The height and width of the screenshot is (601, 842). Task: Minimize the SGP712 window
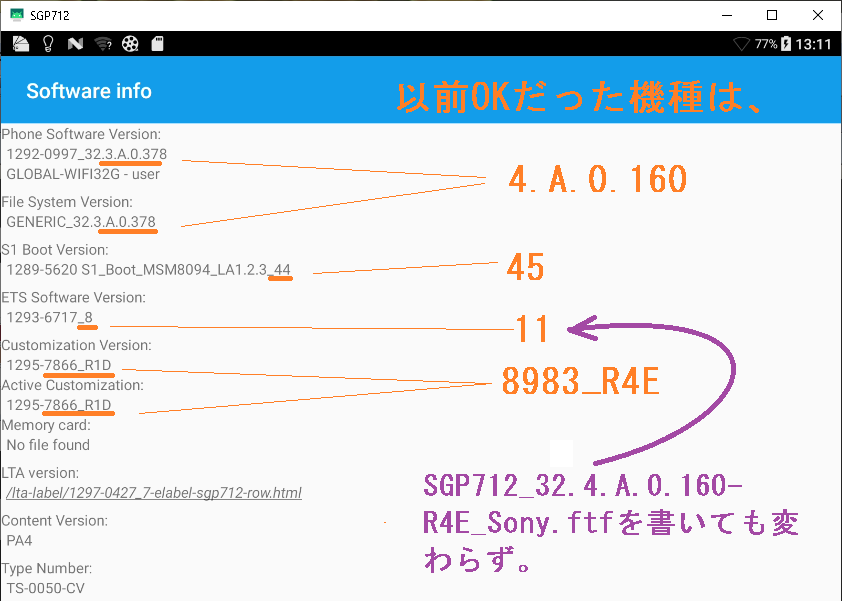727,15
